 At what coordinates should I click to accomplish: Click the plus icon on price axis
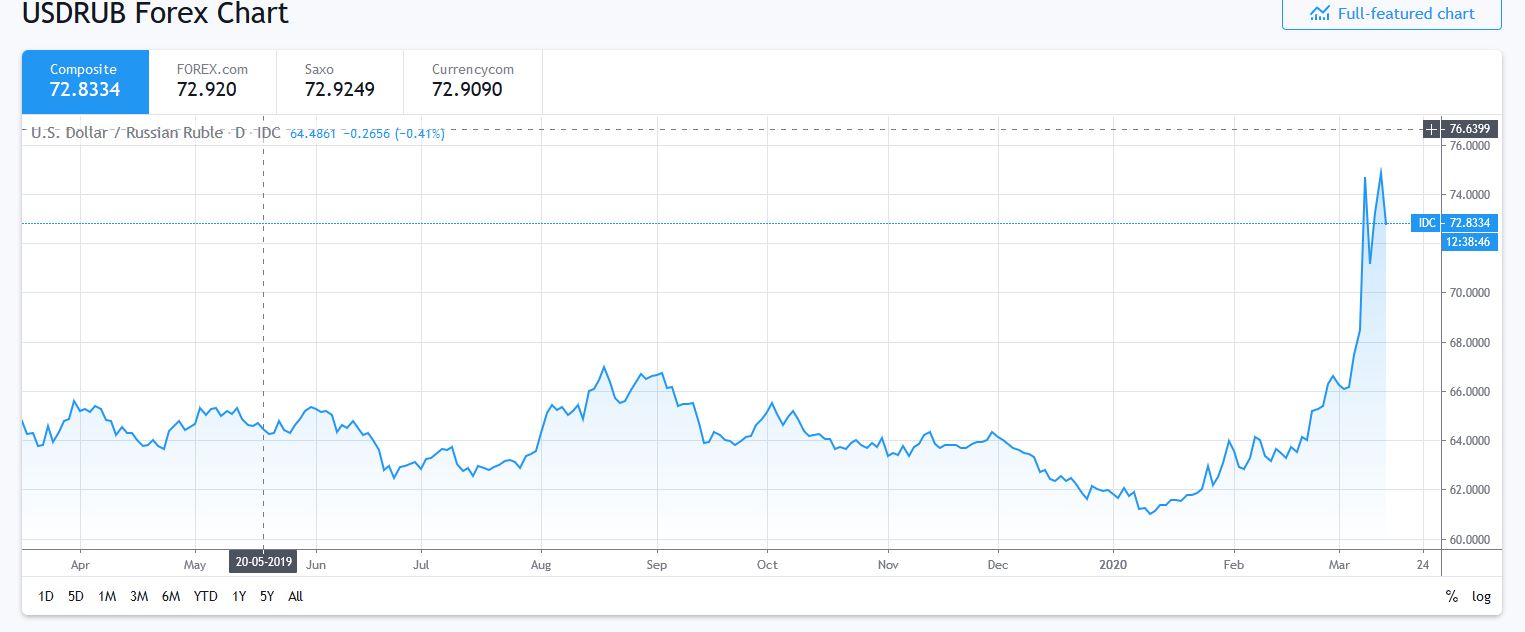click(1432, 129)
